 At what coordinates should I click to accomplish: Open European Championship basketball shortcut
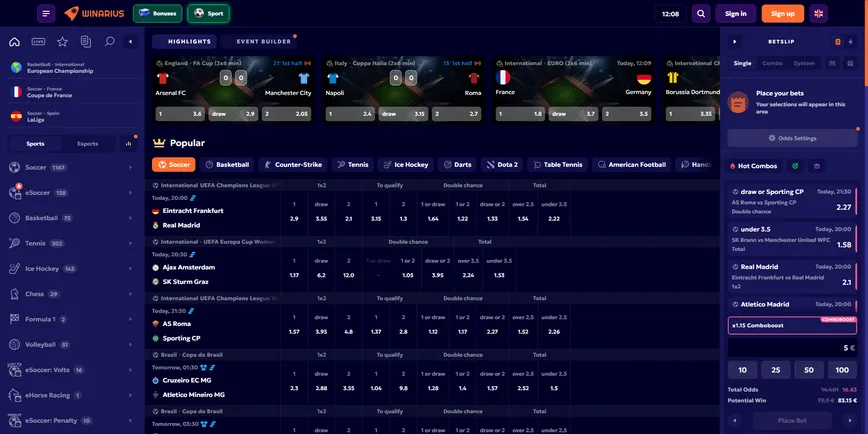click(x=72, y=68)
